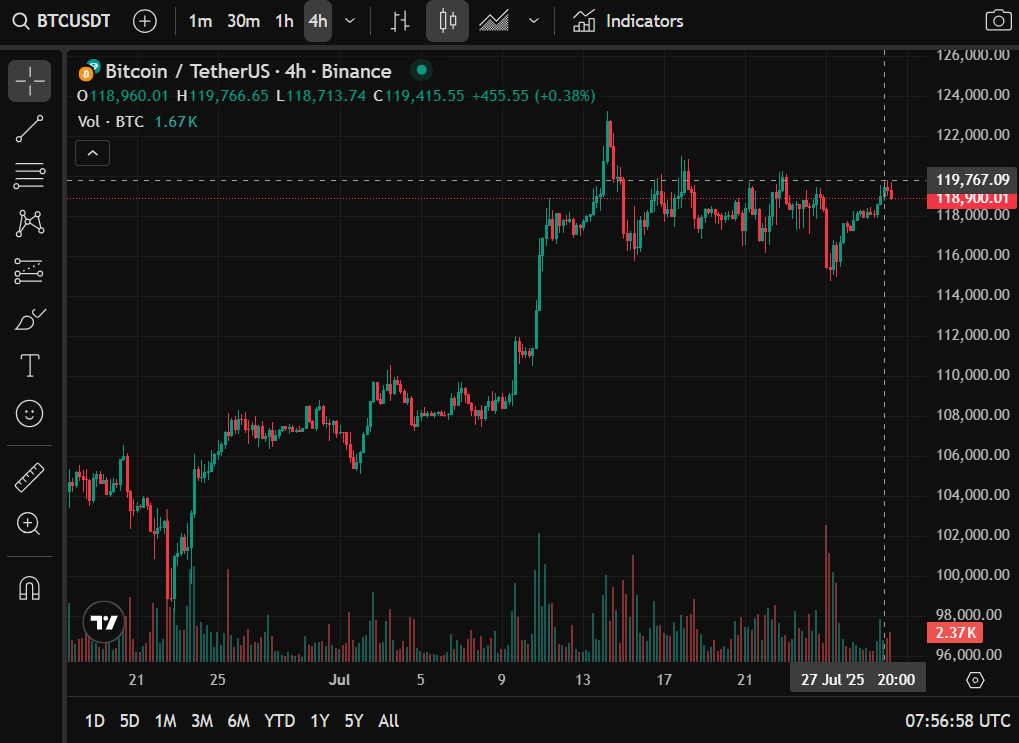Select the text annotation tool

pyautogui.click(x=30, y=366)
